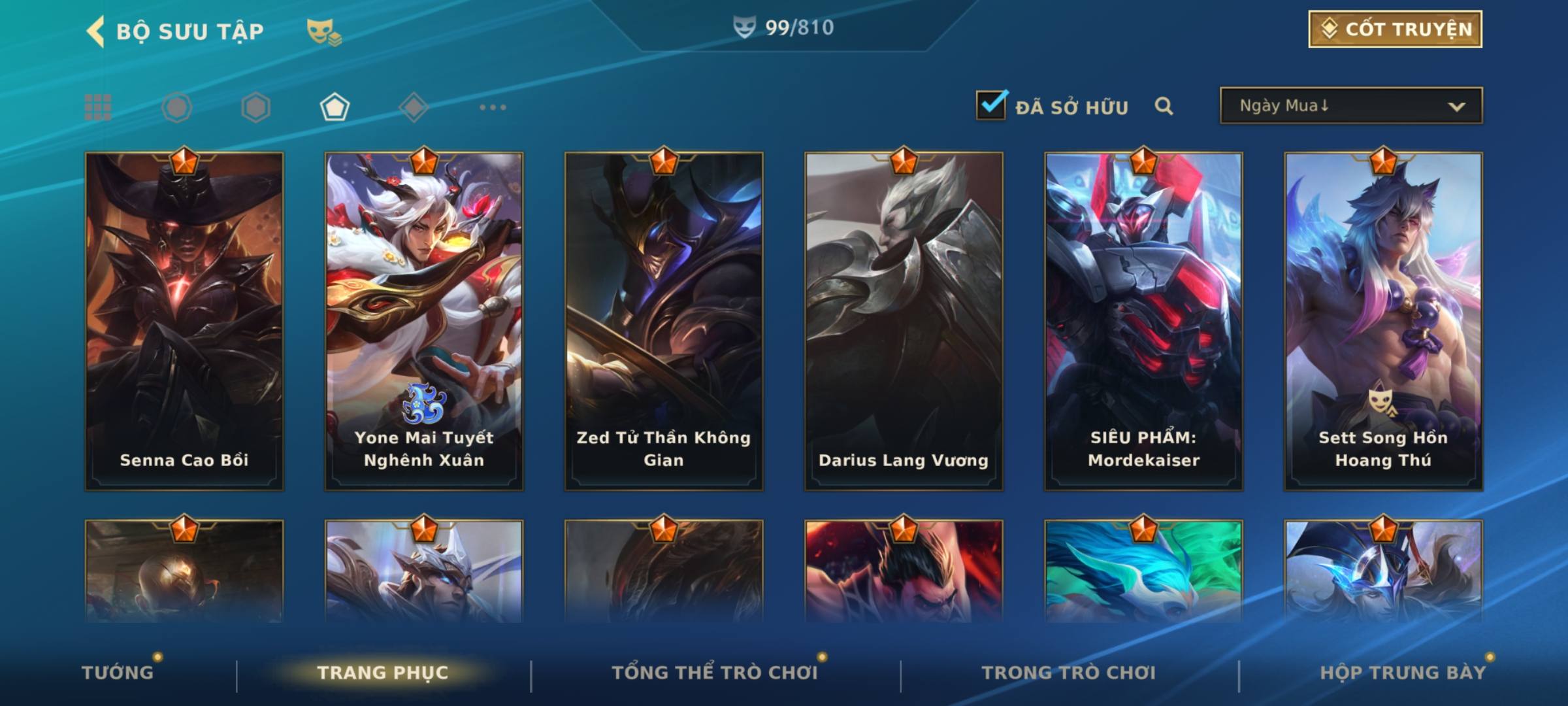Open the three-dots more filters icon

click(493, 107)
